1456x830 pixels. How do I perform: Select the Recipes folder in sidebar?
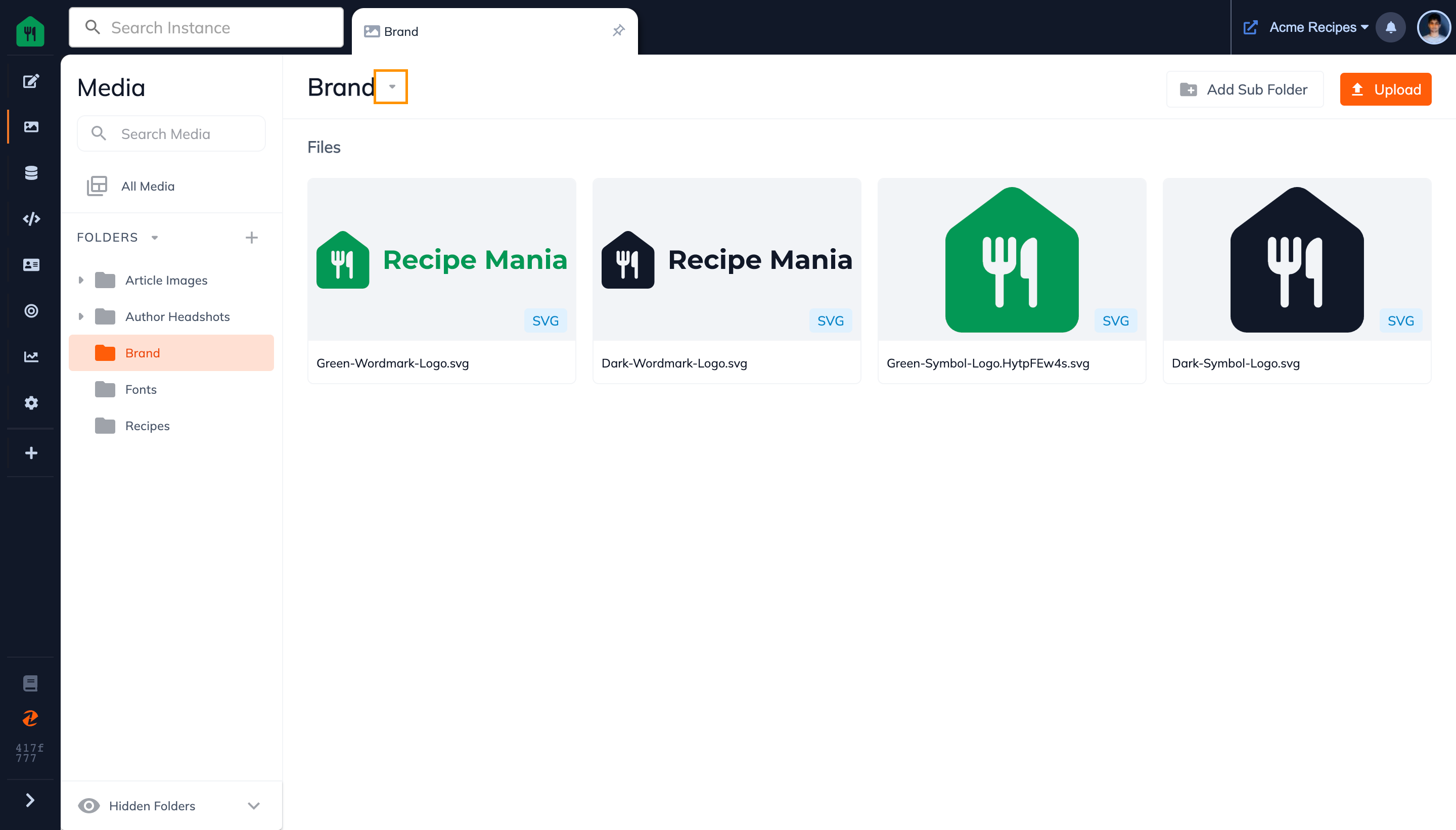(x=147, y=425)
